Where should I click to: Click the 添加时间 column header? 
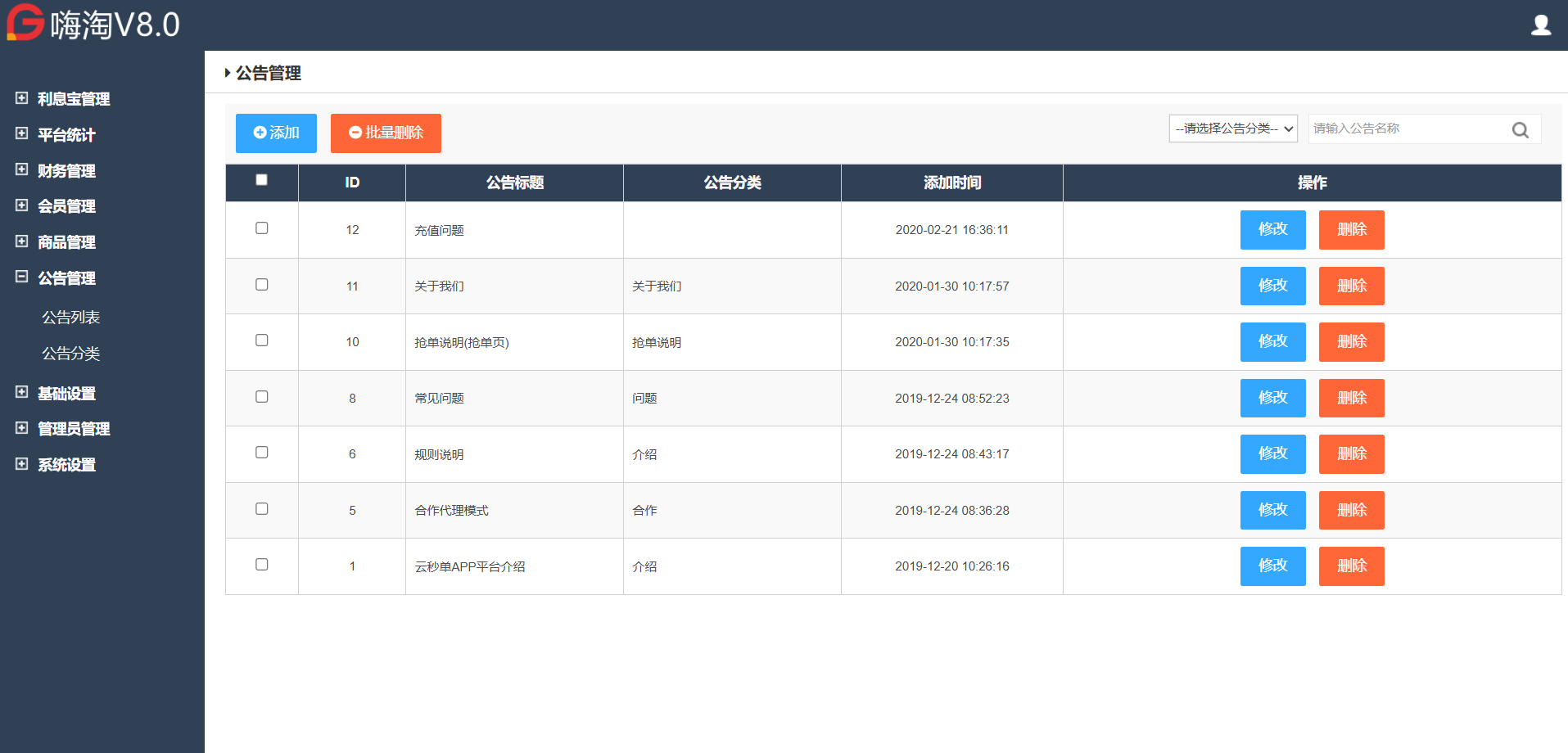952,183
